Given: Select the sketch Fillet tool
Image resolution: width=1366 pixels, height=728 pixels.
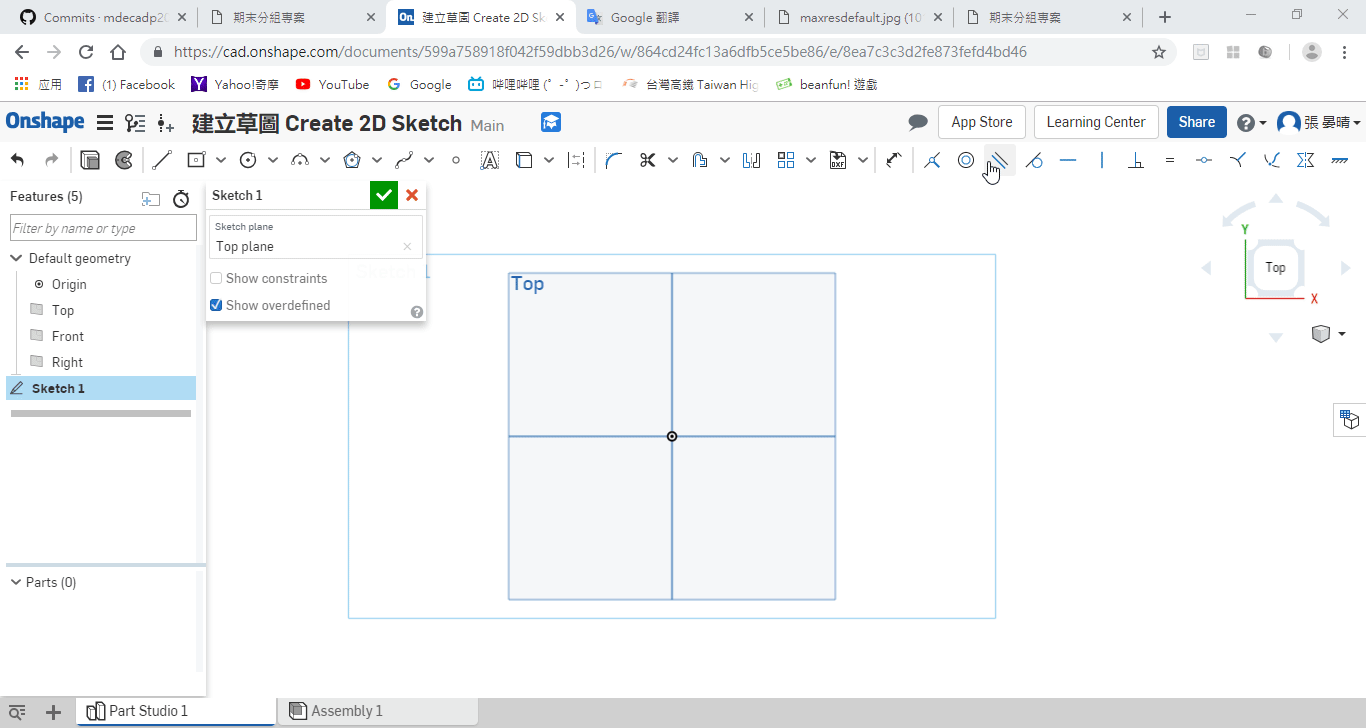Looking at the screenshot, I should 614,160.
